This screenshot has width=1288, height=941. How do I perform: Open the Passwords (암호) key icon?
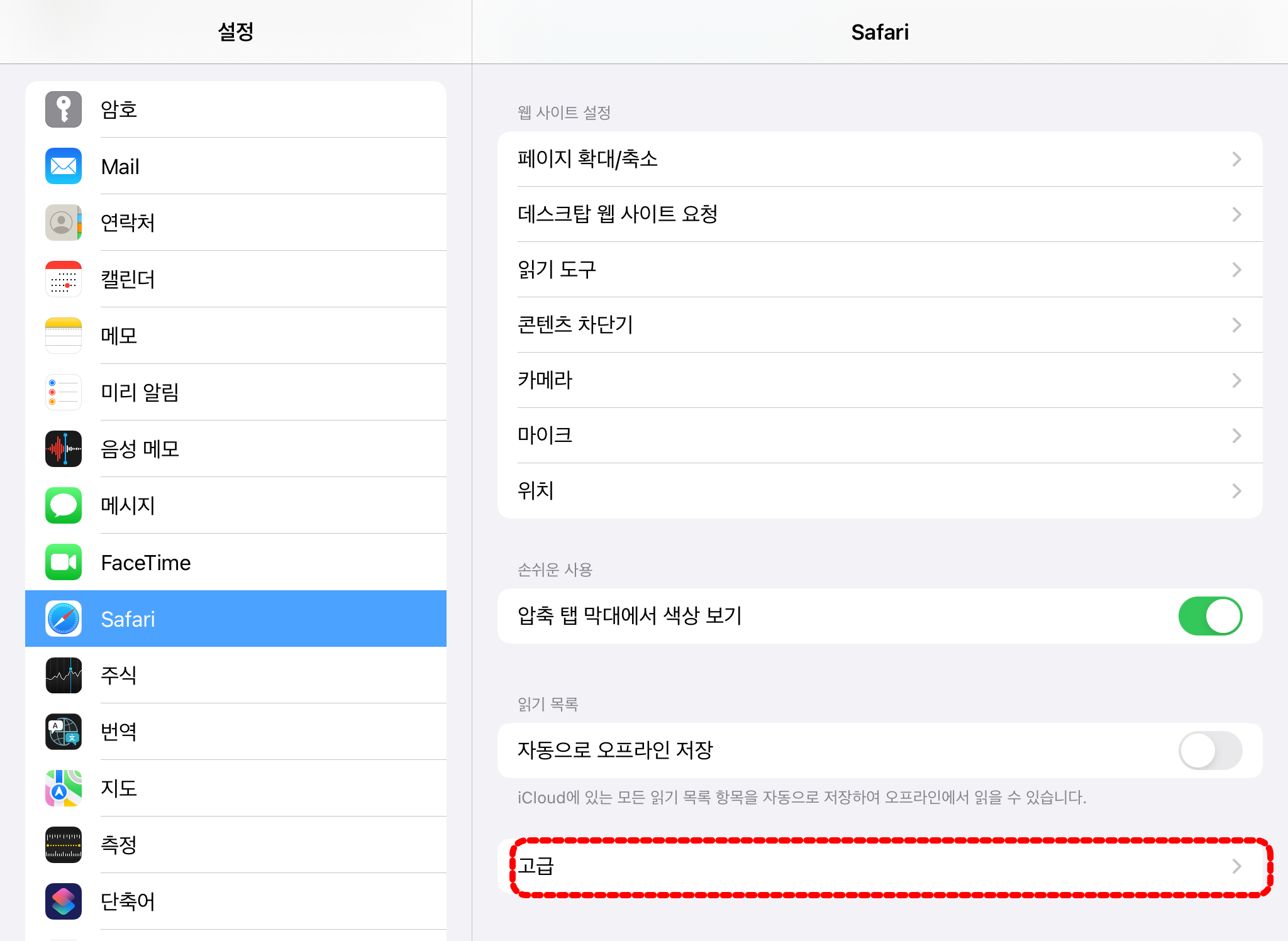(64, 109)
